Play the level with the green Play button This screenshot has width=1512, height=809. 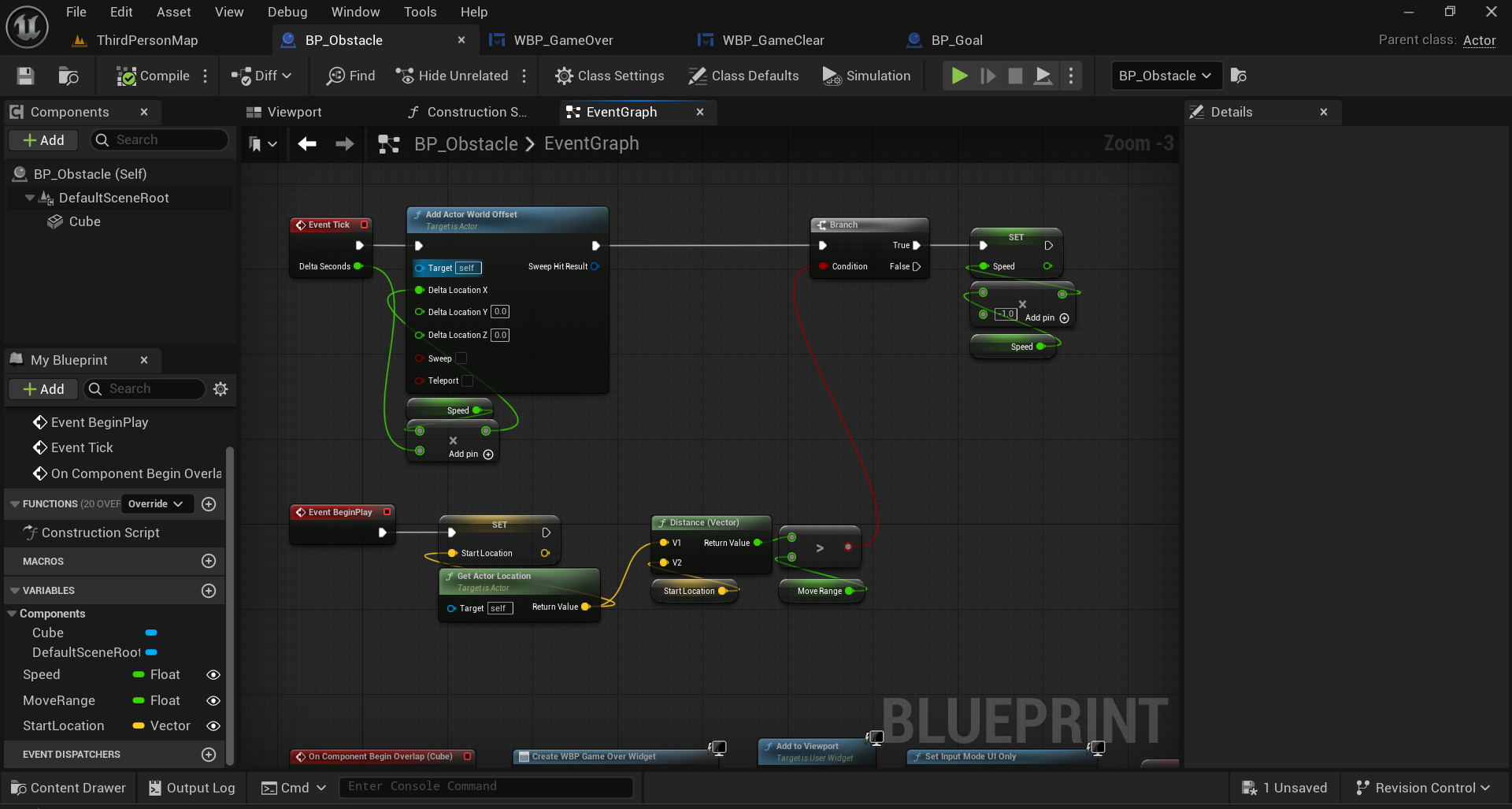[959, 76]
